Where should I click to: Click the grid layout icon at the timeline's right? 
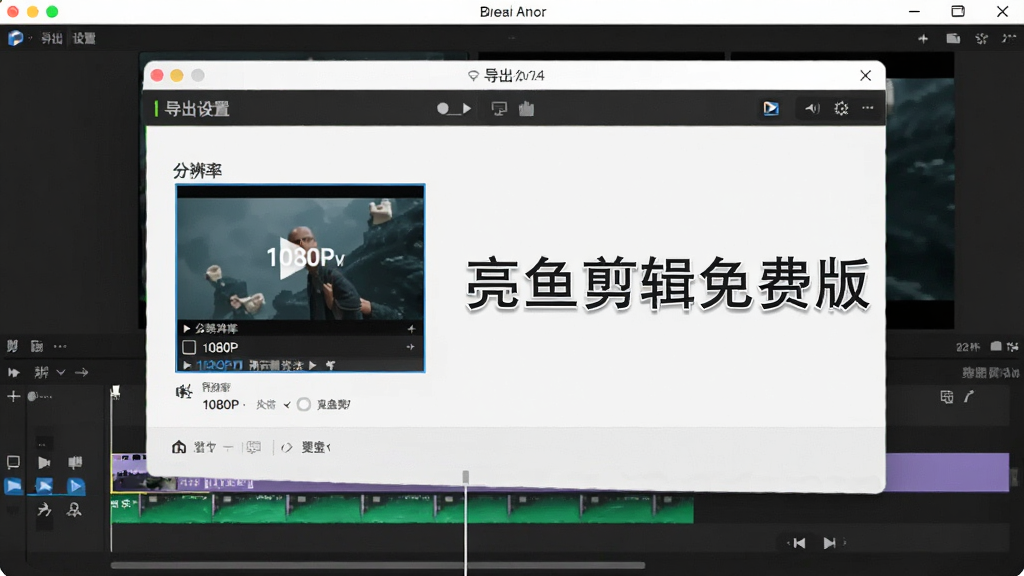click(946, 396)
